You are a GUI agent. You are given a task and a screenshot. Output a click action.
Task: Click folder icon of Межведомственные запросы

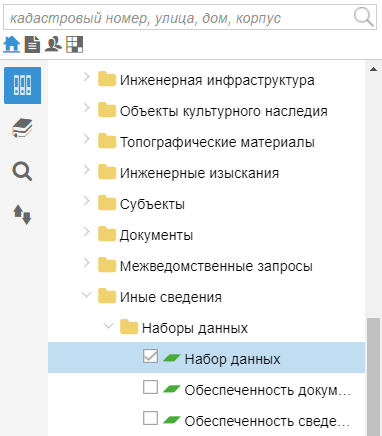(107, 265)
